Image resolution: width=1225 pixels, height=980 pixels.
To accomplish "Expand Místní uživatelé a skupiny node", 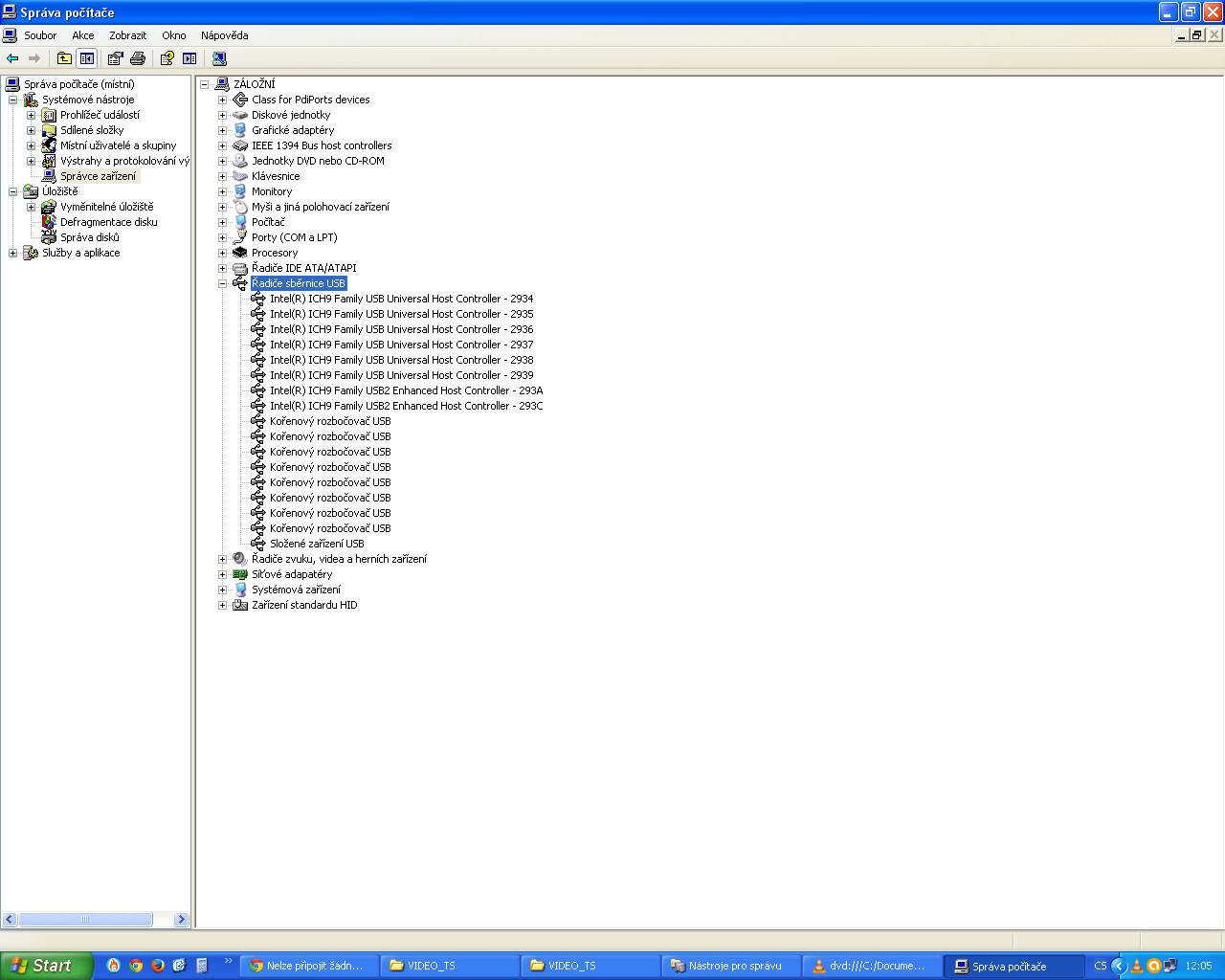I will (x=31, y=145).
